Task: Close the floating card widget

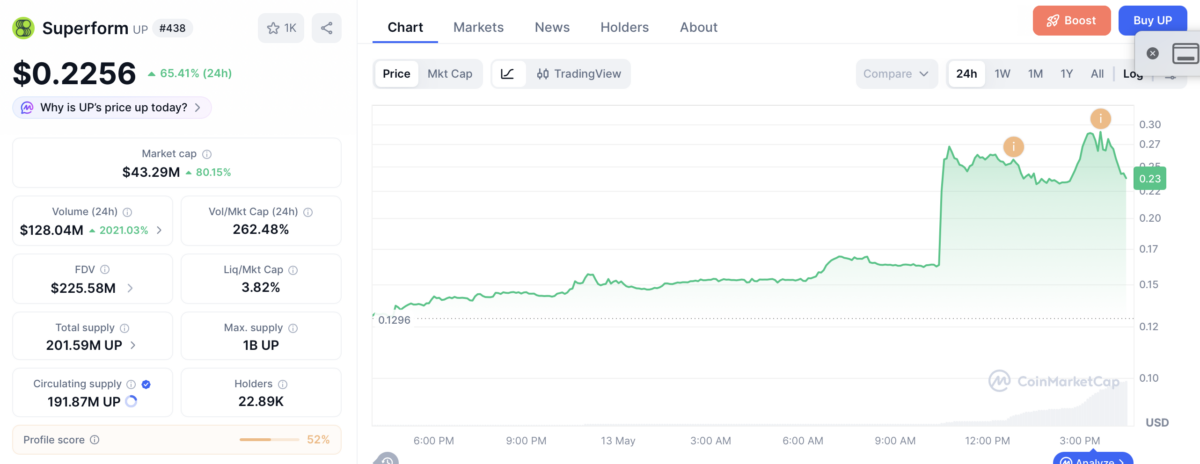Action: tap(1153, 54)
